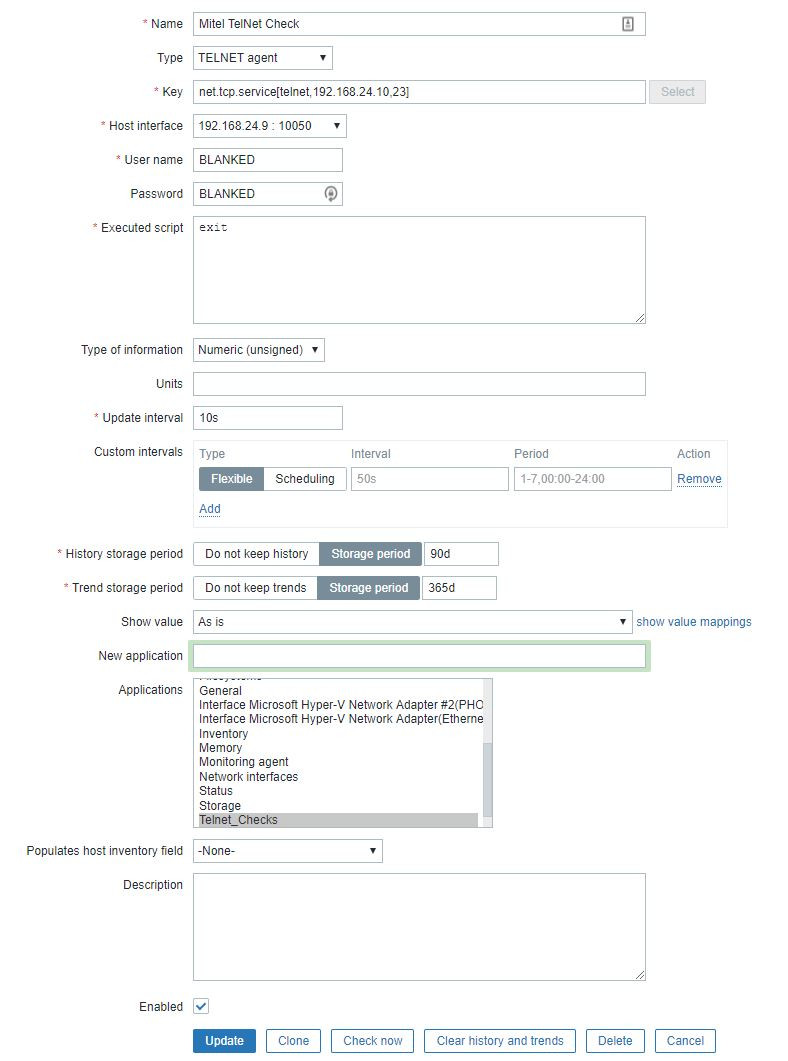Toggle the Enabled checkbox

pyautogui.click(x=201, y=1006)
